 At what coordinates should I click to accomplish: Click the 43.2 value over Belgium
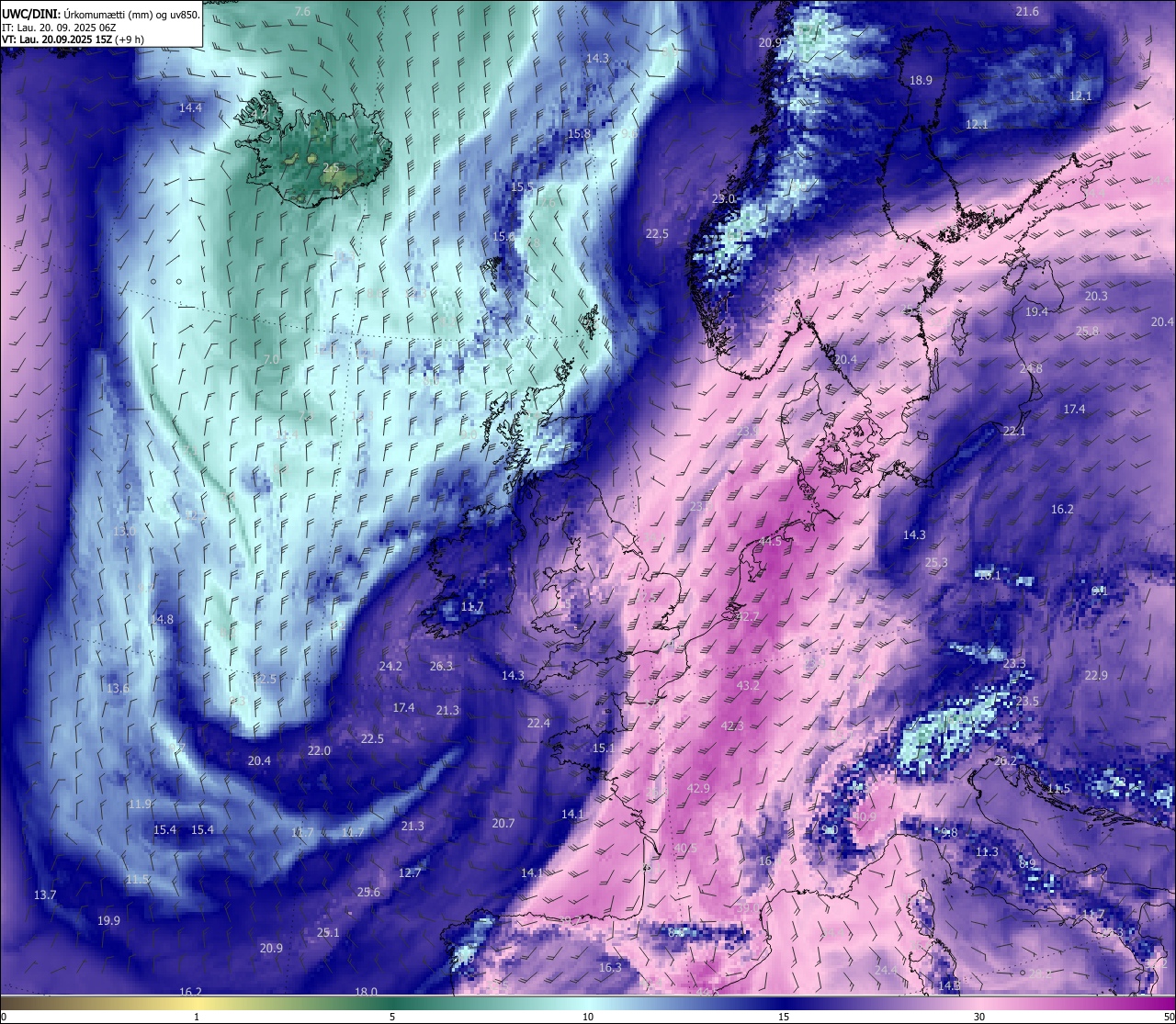pos(748,685)
